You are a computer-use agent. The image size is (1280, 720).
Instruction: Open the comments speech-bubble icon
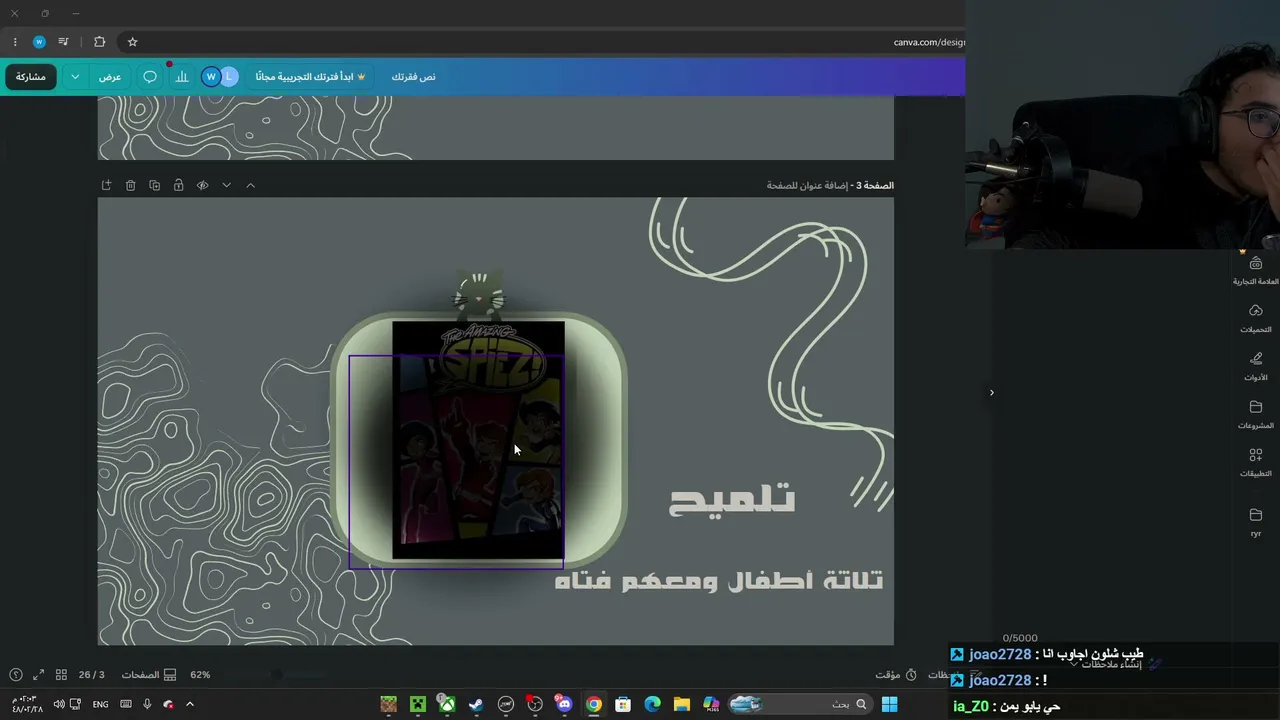[x=150, y=77]
